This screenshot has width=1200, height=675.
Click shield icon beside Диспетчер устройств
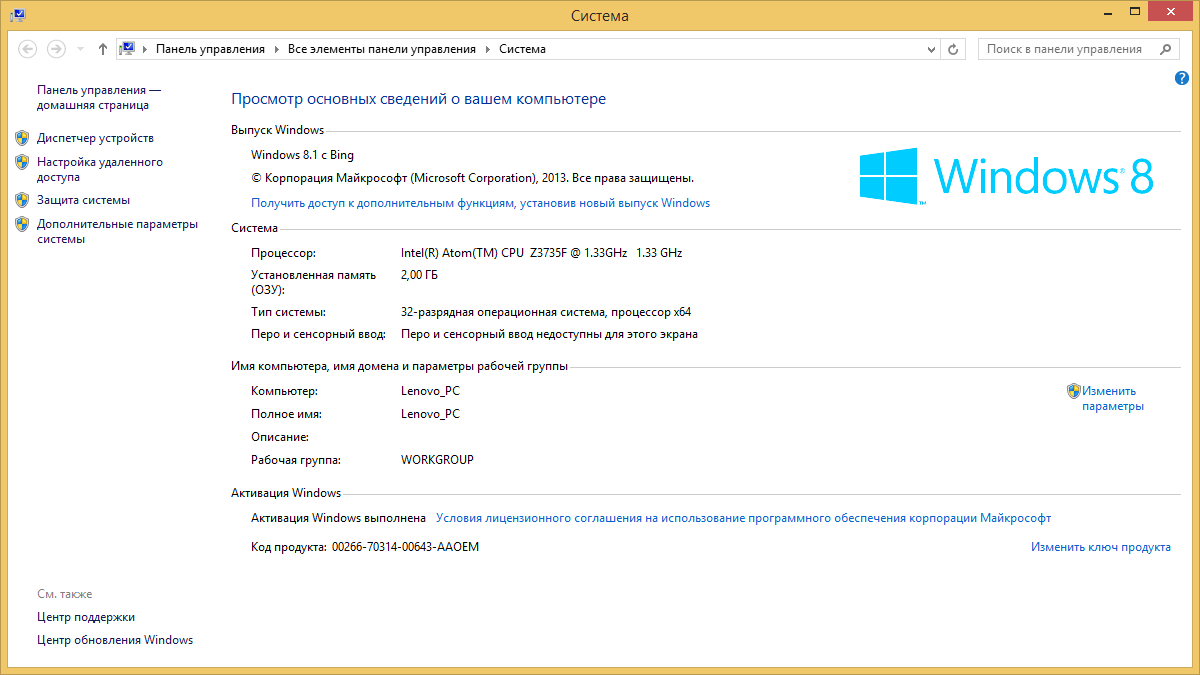point(22,137)
